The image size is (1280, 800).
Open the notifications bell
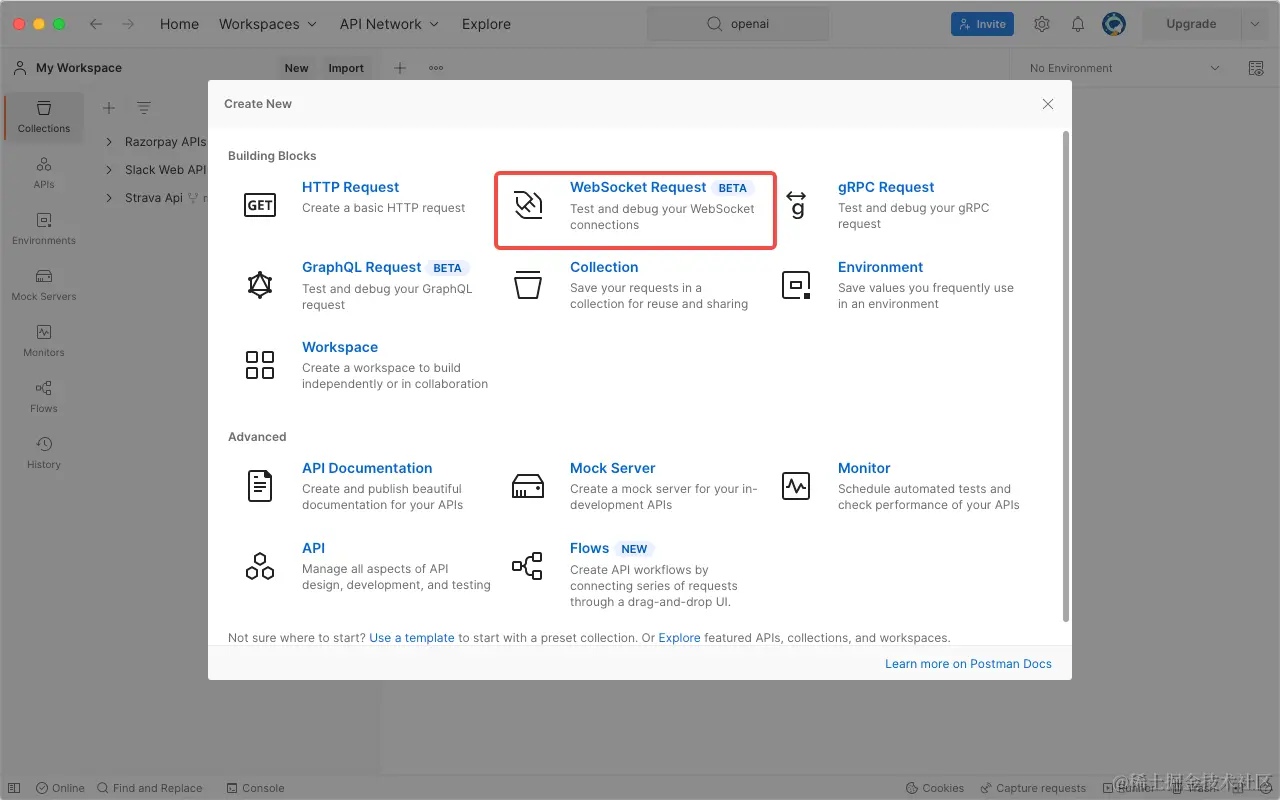point(1078,23)
